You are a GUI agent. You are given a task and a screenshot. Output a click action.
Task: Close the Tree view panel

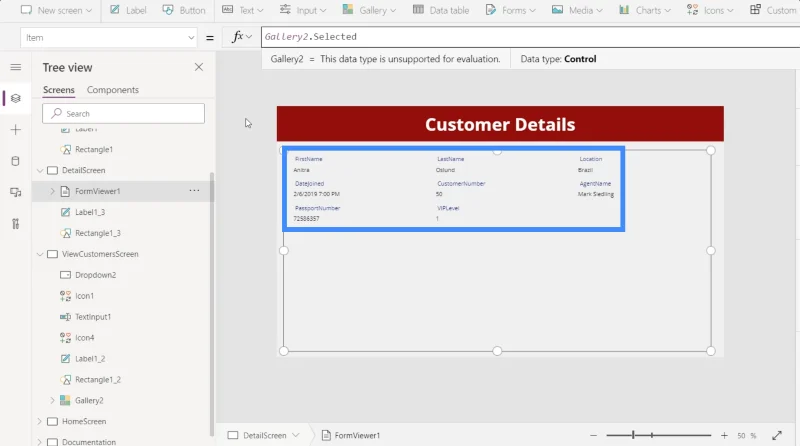click(199, 67)
